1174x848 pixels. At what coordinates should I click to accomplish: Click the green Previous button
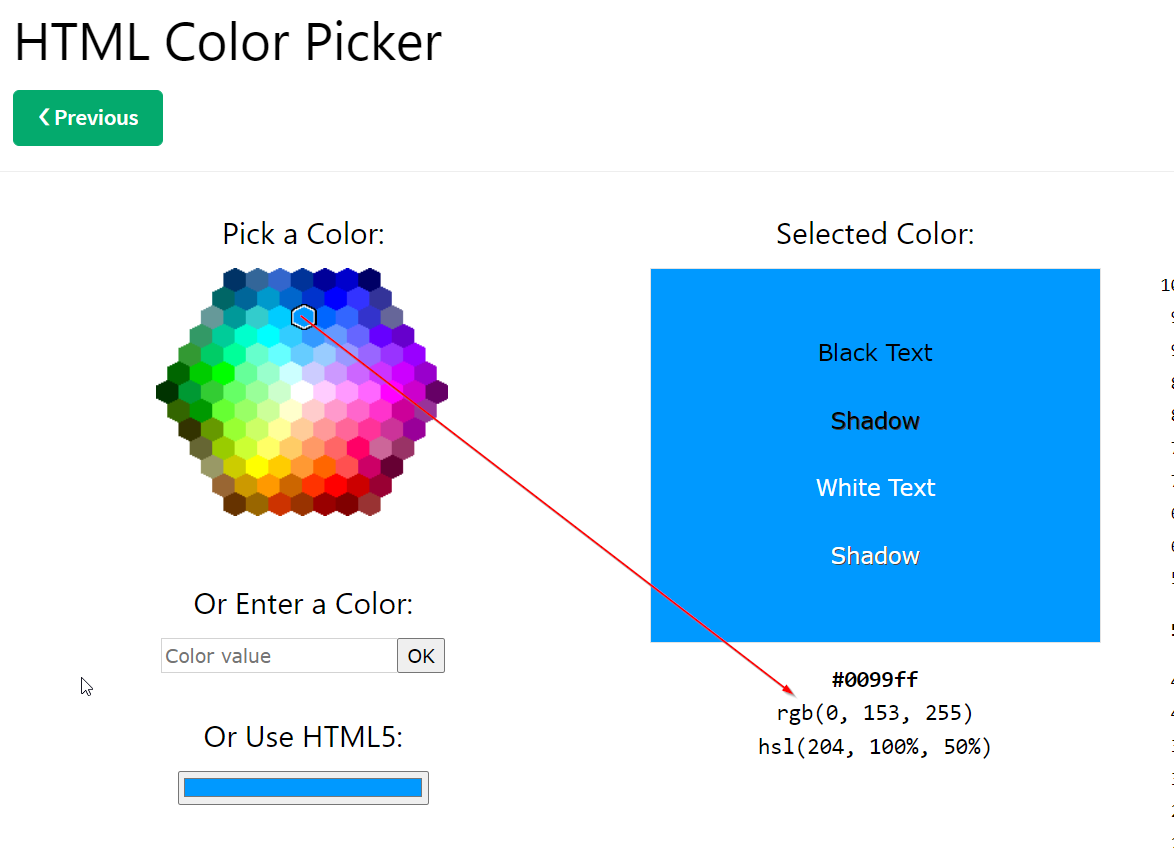click(88, 118)
